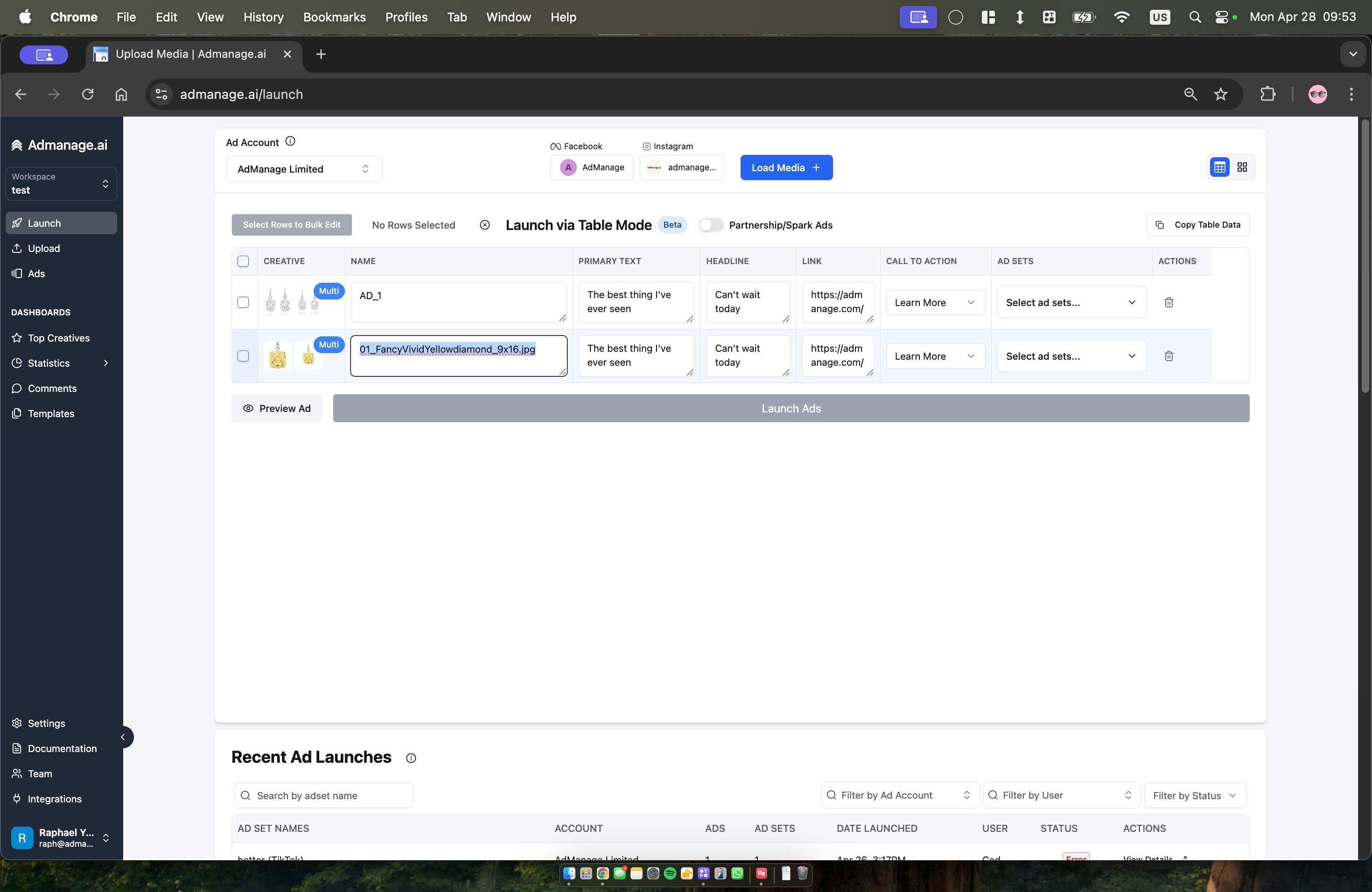Clear row selection with circled X icon
The width and height of the screenshot is (1372, 892).
pos(484,225)
